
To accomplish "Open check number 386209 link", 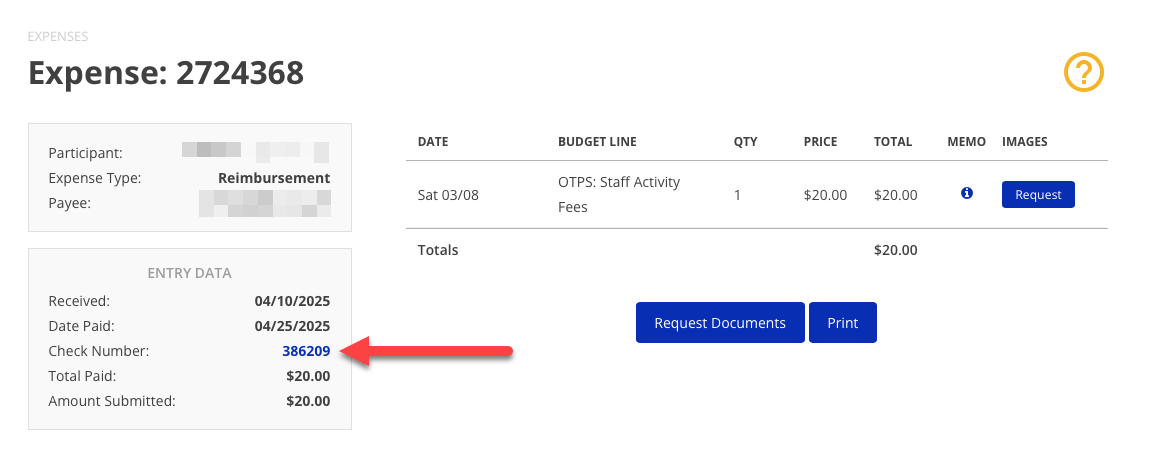I will [x=306, y=351].
